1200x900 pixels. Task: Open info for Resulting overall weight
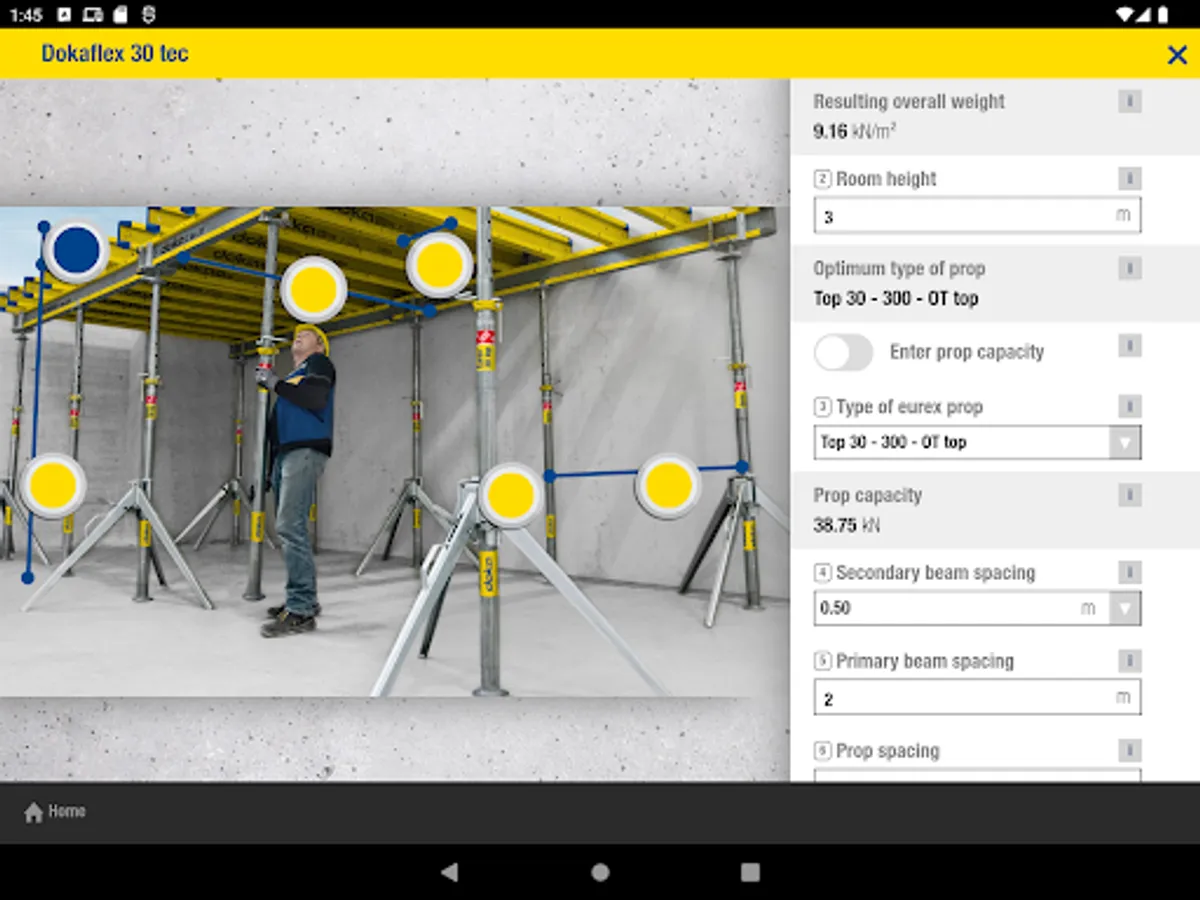[x=1129, y=101]
